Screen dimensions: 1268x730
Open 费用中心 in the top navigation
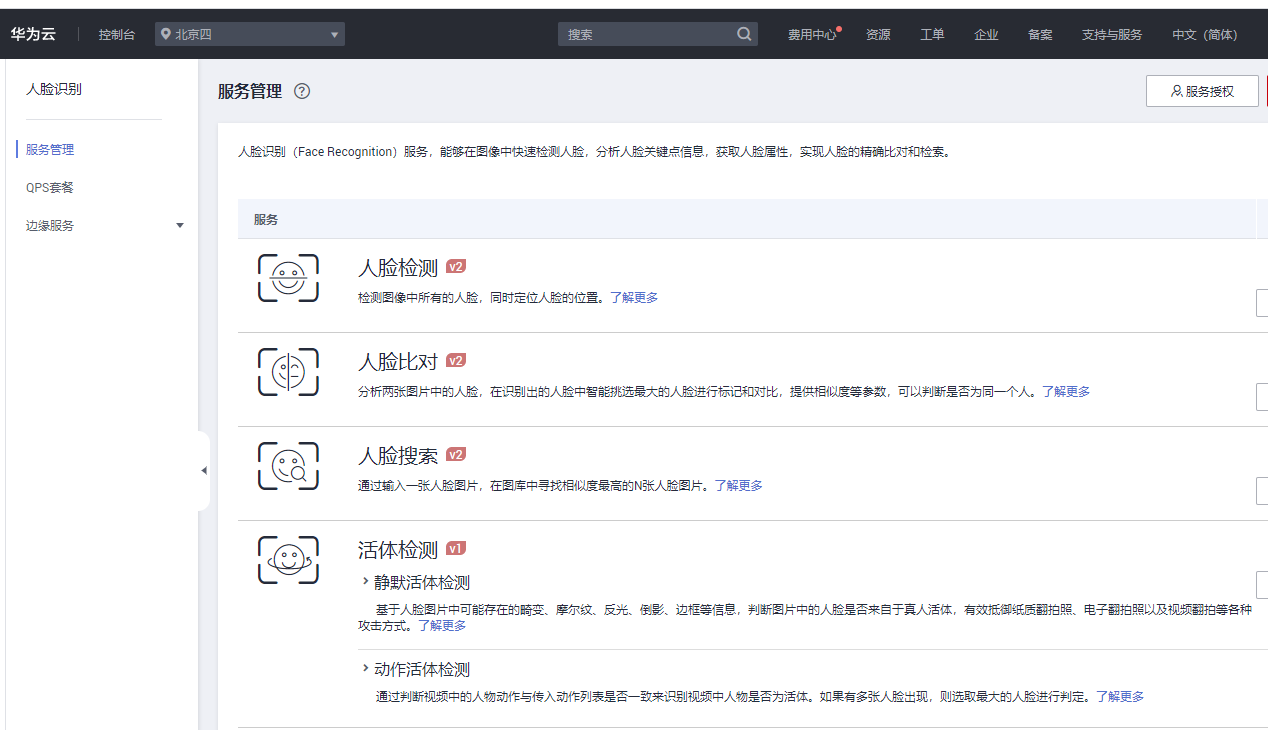[811, 34]
